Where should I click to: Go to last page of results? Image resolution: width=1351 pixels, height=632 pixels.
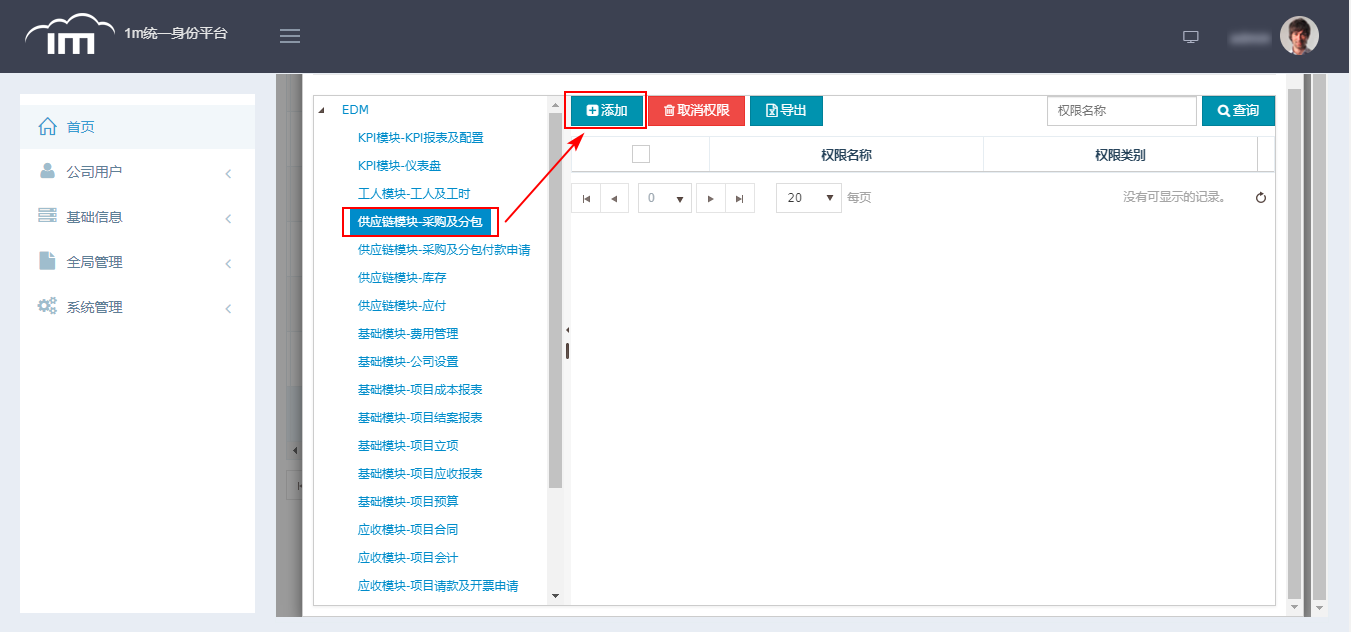pos(739,198)
